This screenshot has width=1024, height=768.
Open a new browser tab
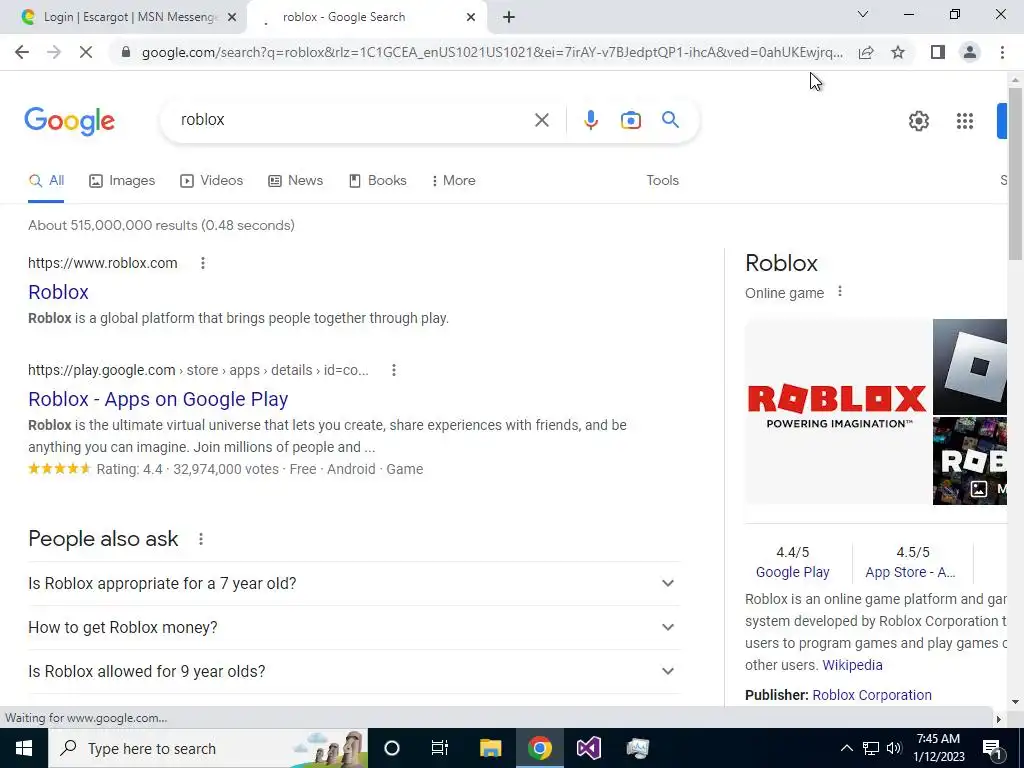coord(509,17)
